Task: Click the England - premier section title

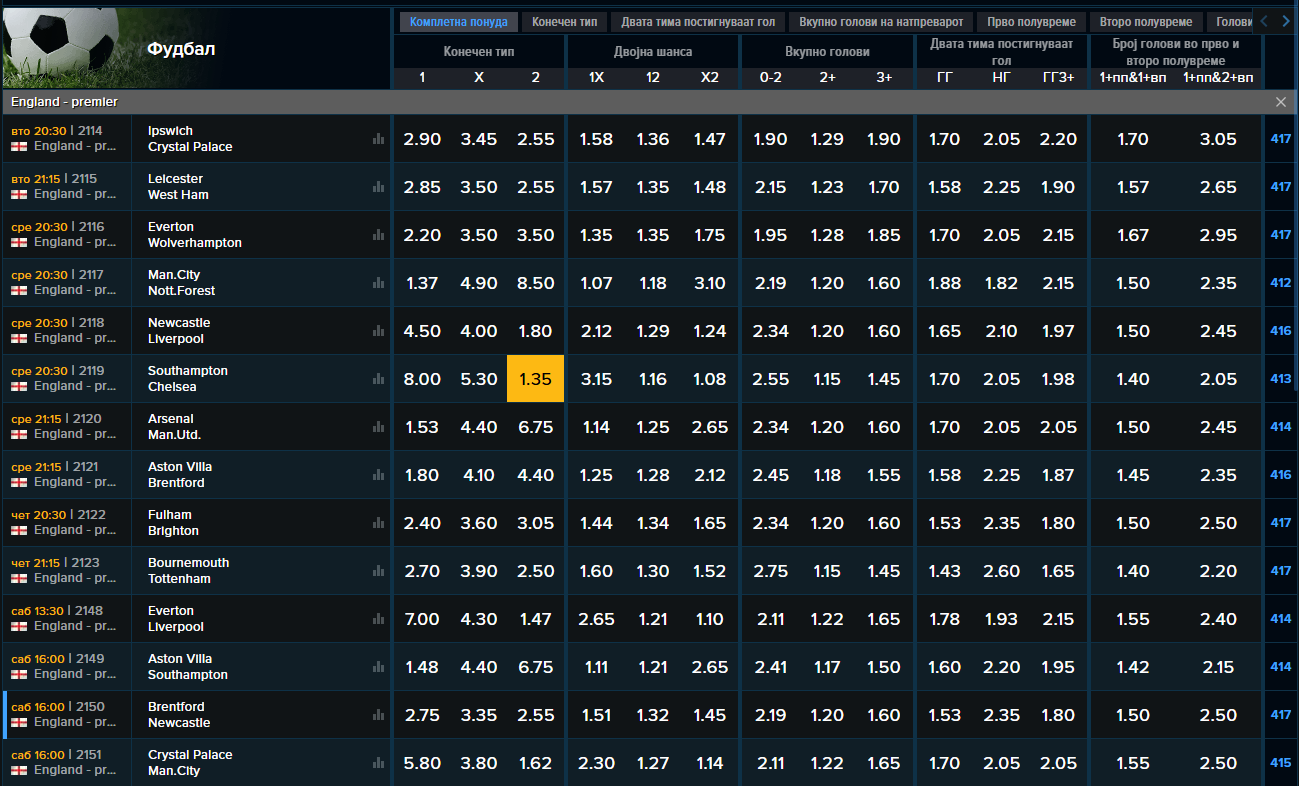Action: pyautogui.click(x=64, y=102)
